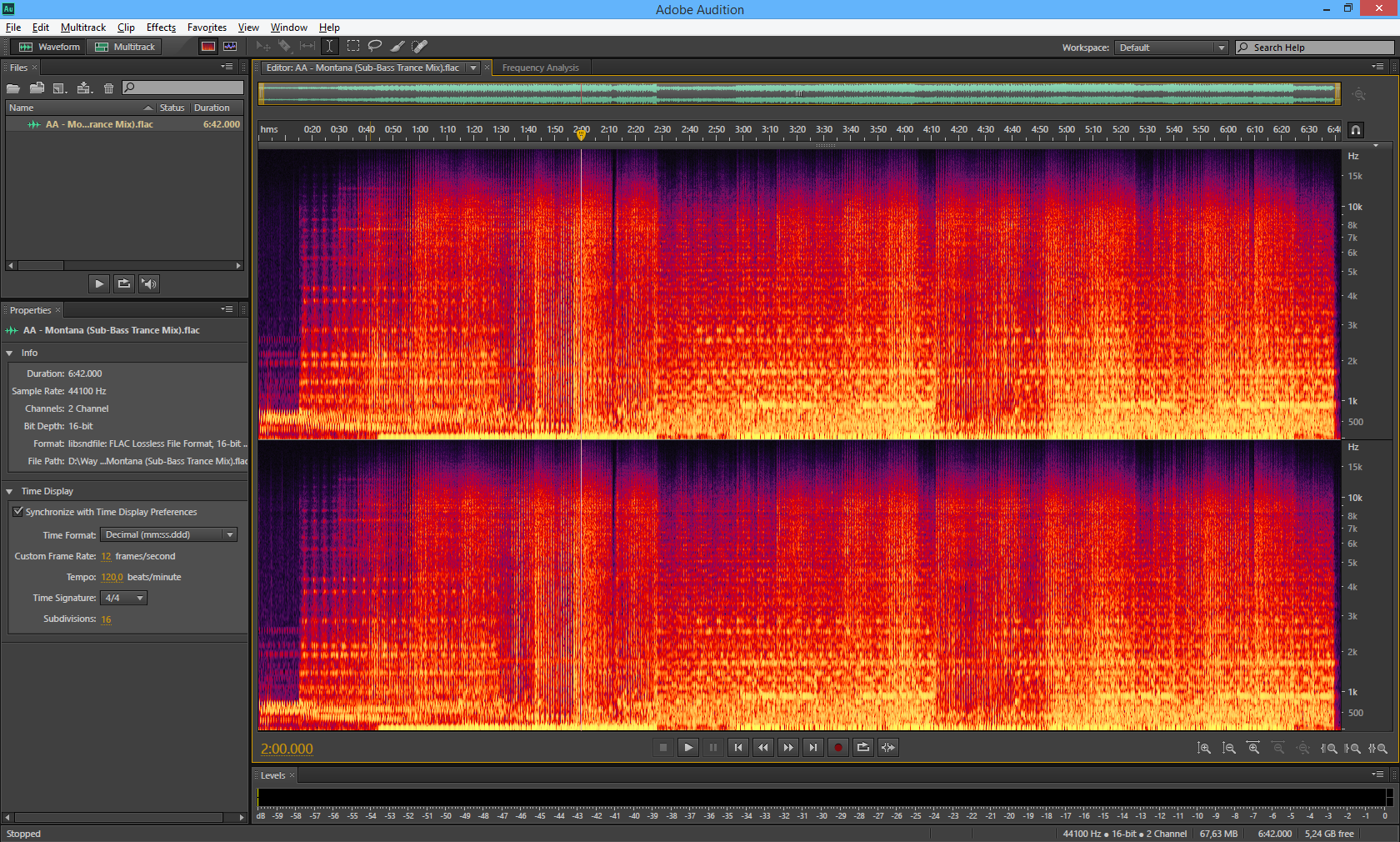This screenshot has width=1400, height=842.
Task: Click the Import File icon in Files panel
Action: (37, 88)
